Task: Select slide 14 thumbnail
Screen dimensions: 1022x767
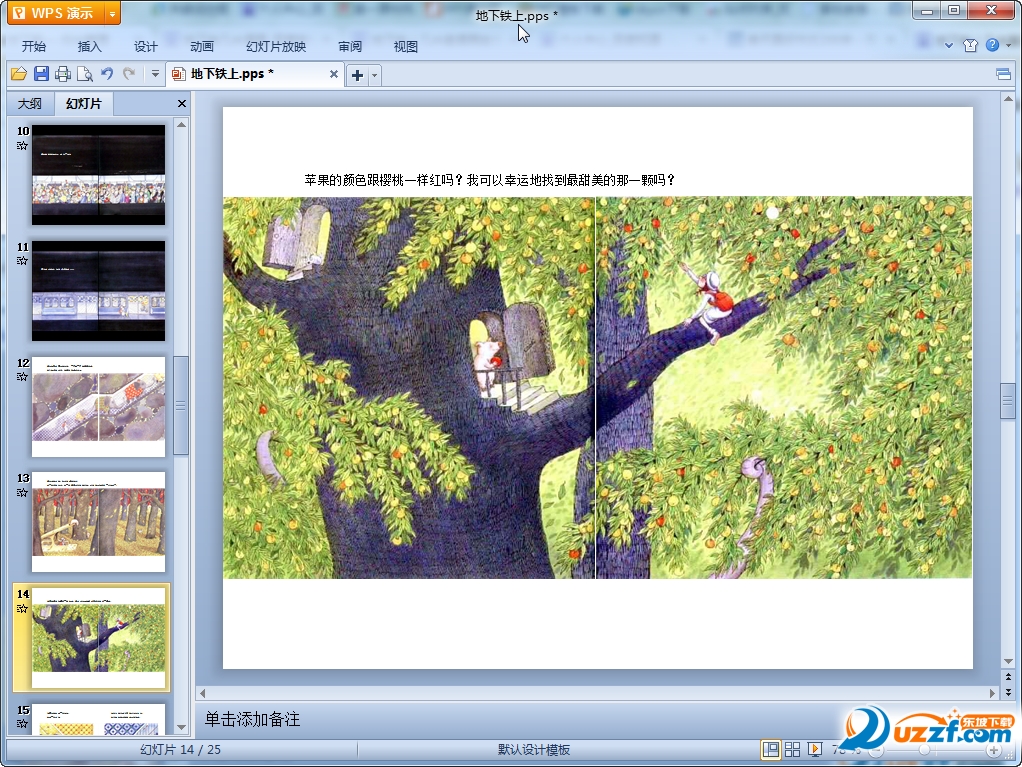Action: [x=98, y=638]
